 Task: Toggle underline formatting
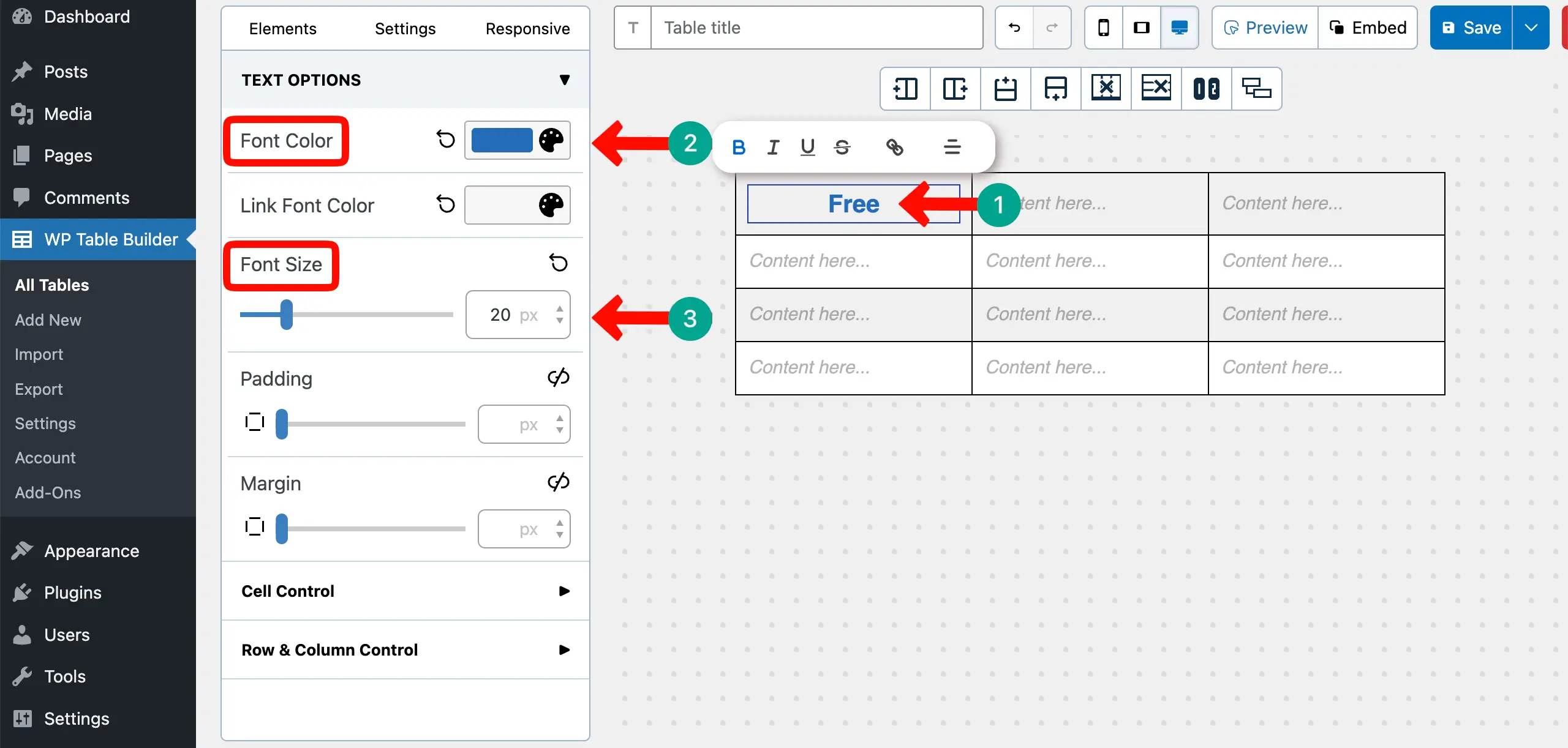807,147
